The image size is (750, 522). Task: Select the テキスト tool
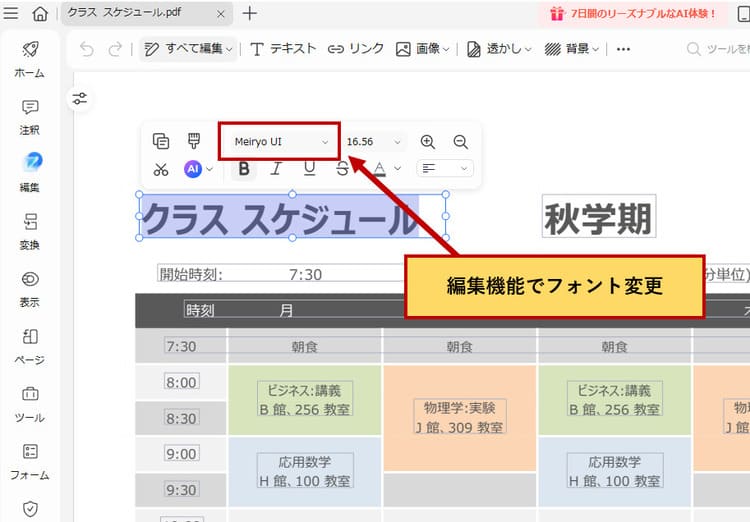click(x=283, y=49)
